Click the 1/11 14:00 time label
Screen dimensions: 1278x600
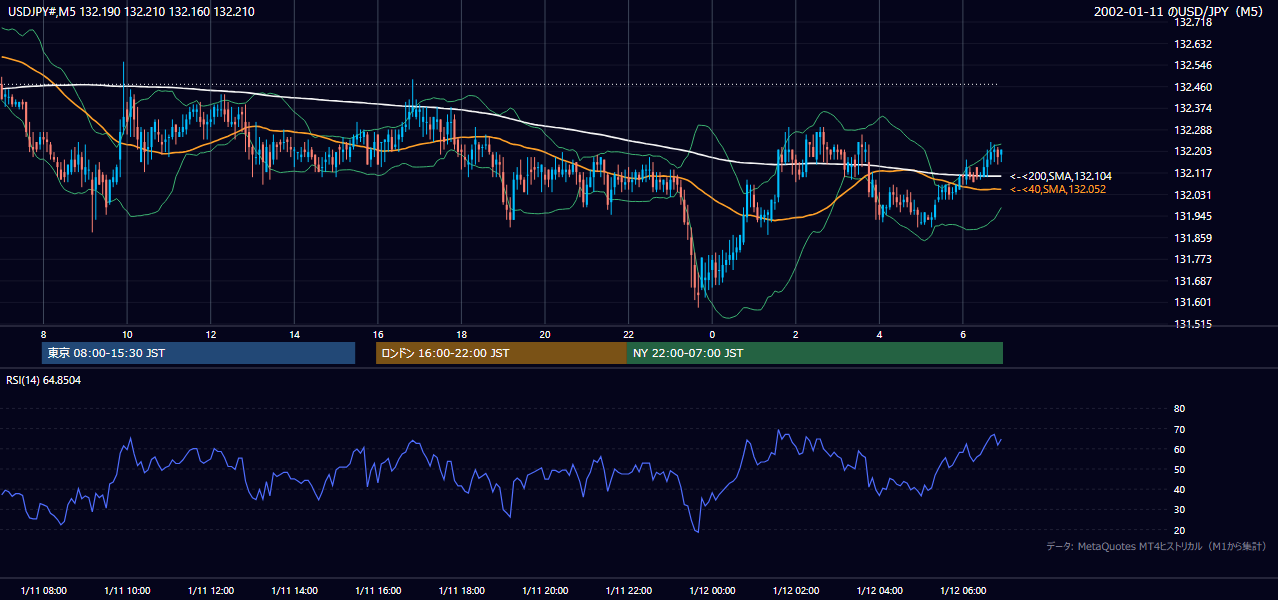coord(294,591)
